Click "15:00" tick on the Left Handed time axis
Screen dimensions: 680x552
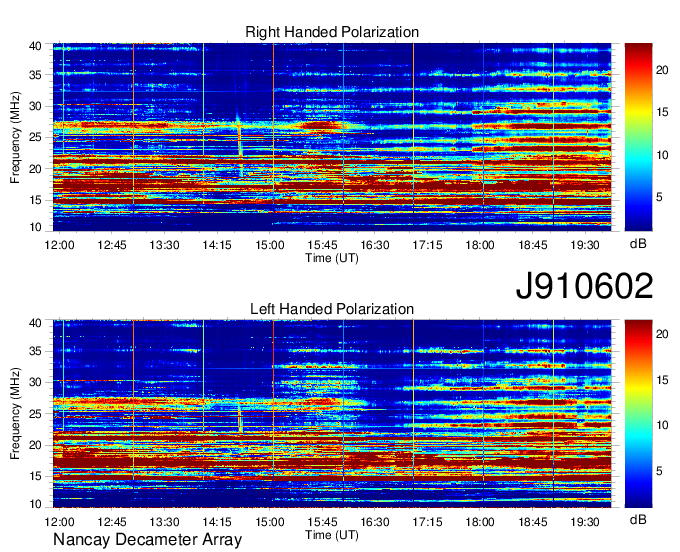click(x=270, y=522)
